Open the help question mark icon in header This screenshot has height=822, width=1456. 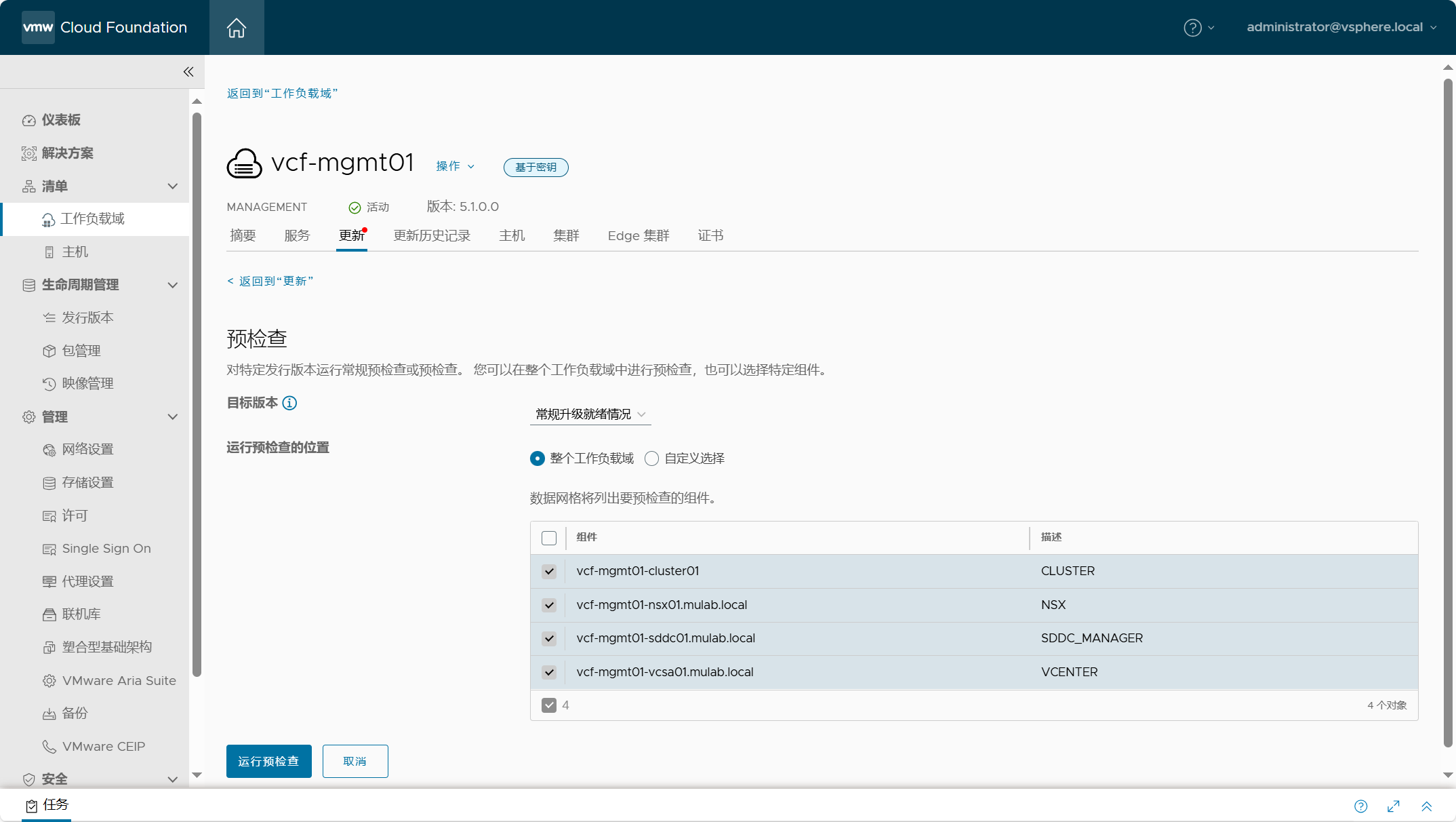click(x=1192, y=28)
